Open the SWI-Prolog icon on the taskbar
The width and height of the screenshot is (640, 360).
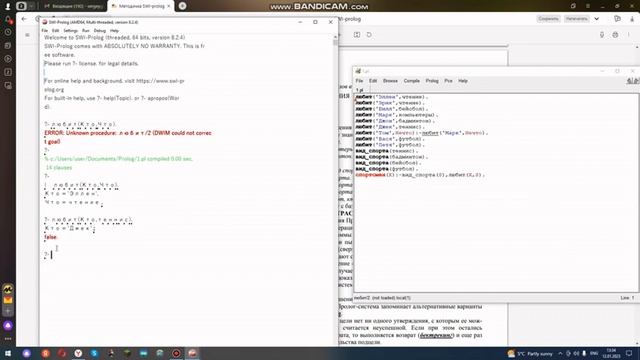(193, 353)
